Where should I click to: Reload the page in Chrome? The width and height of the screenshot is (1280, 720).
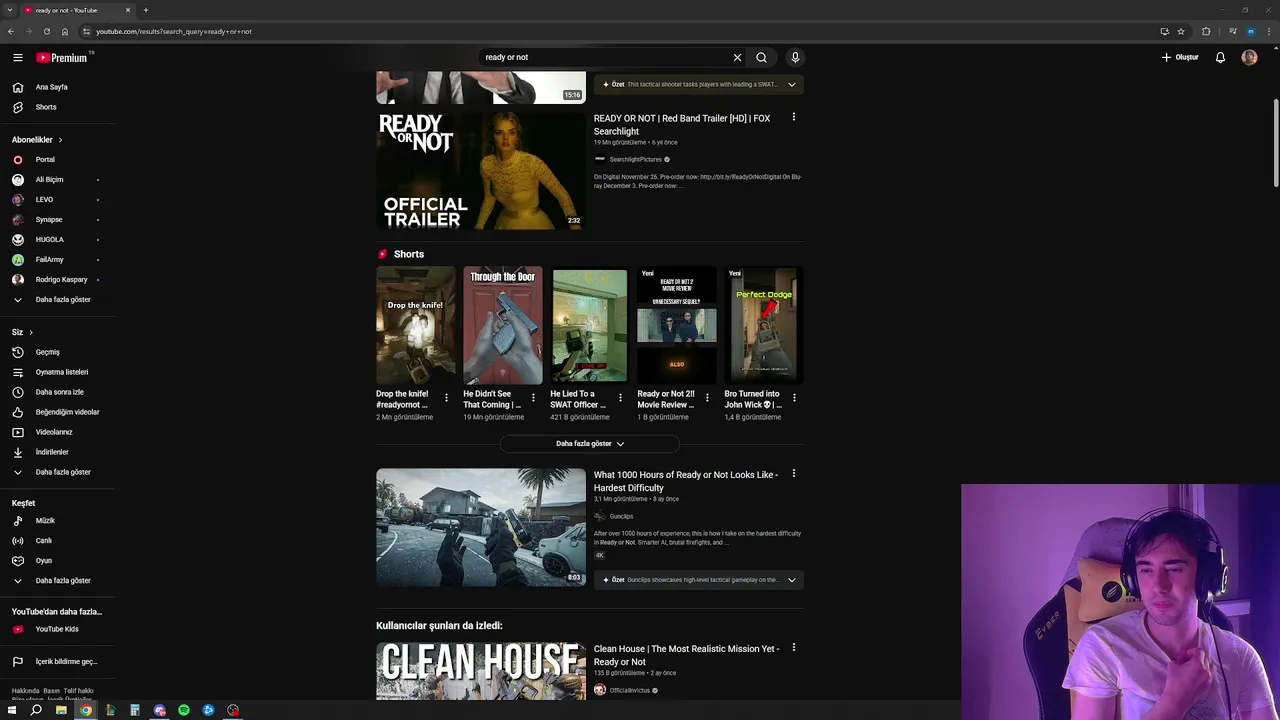point(46,31)
